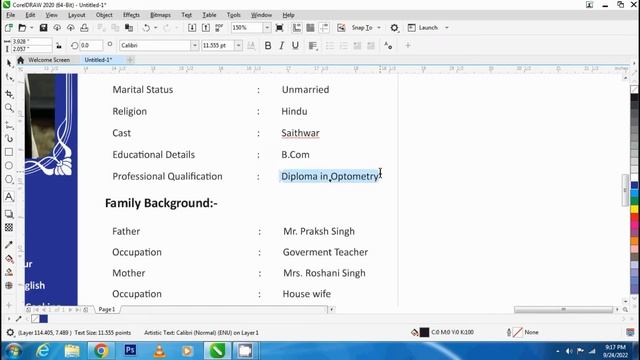Expand the font name dropdown arrow
Screen dimensions: 640x360
click(x=195, y=46)
